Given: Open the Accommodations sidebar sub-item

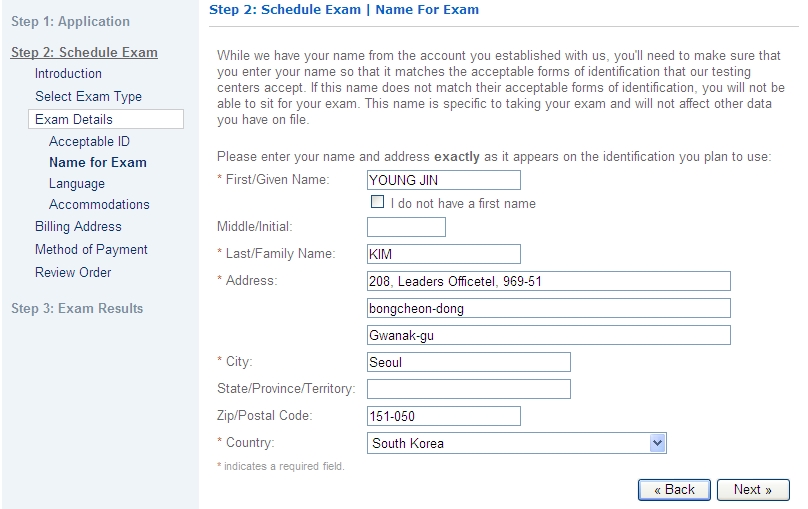Looking at the screenshot, I should [x=99, y=205].
